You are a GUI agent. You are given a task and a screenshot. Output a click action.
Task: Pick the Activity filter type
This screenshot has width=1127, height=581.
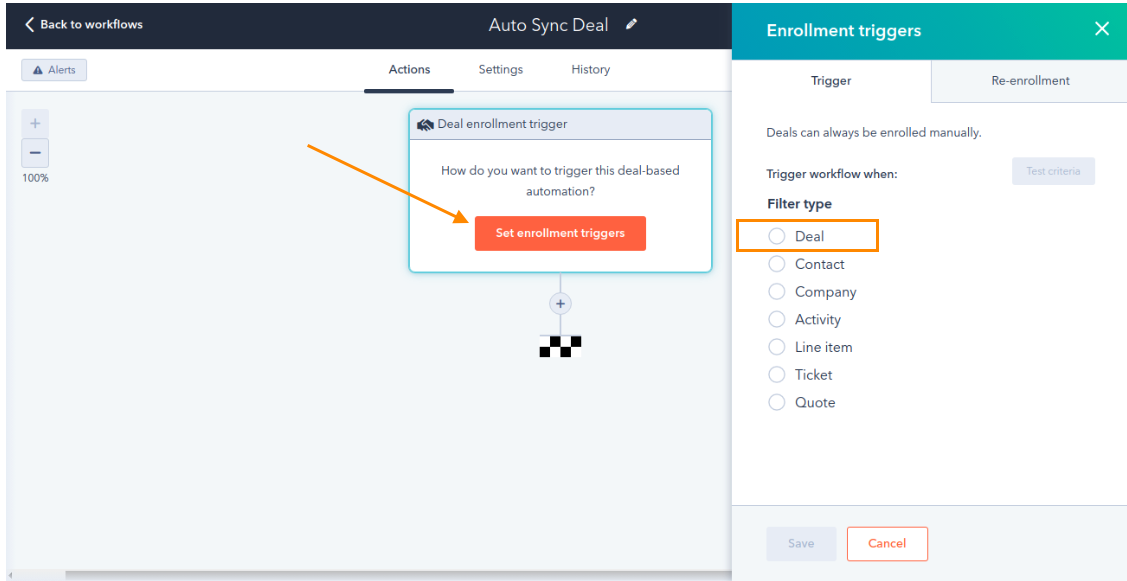[x=777, y=319]
